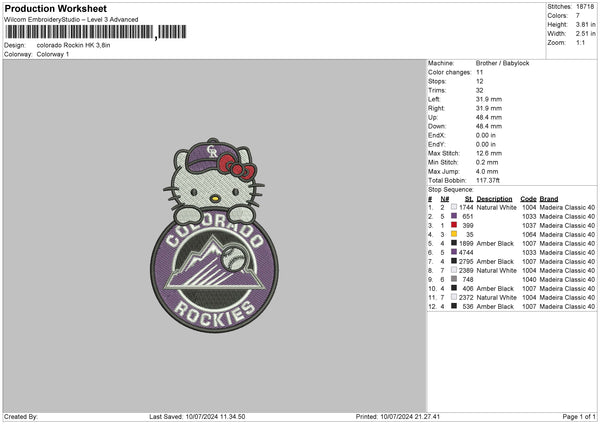Click the Description column header
600x424 pixels.
click(494, 199)
